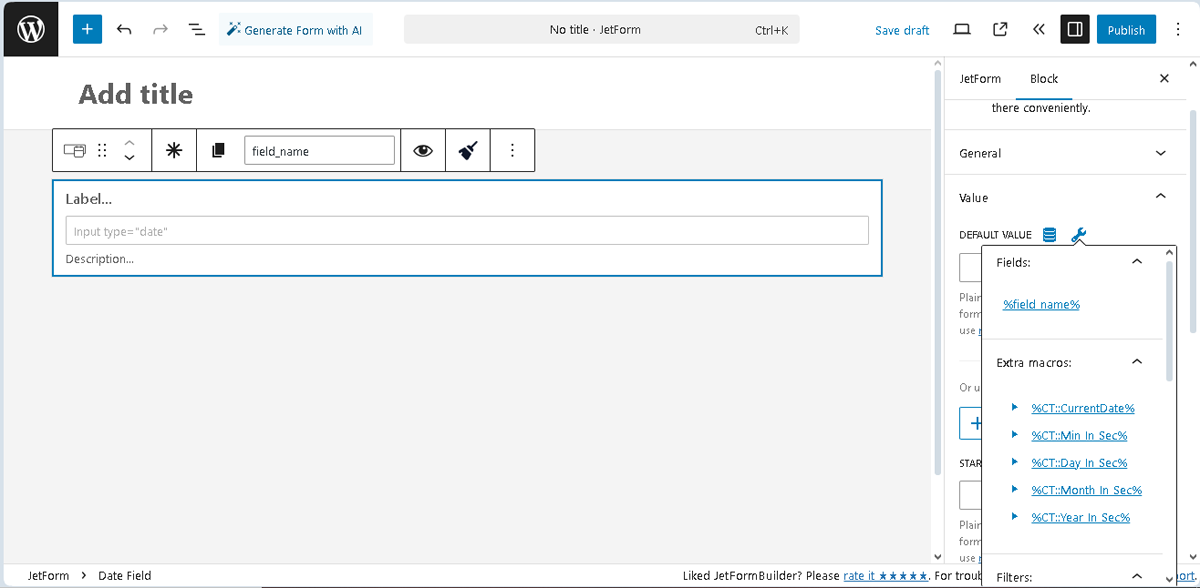Toggle the eye visibility icon in field toolbar
The height and width of the screenshot is (588, 1200).
point(422,149)
